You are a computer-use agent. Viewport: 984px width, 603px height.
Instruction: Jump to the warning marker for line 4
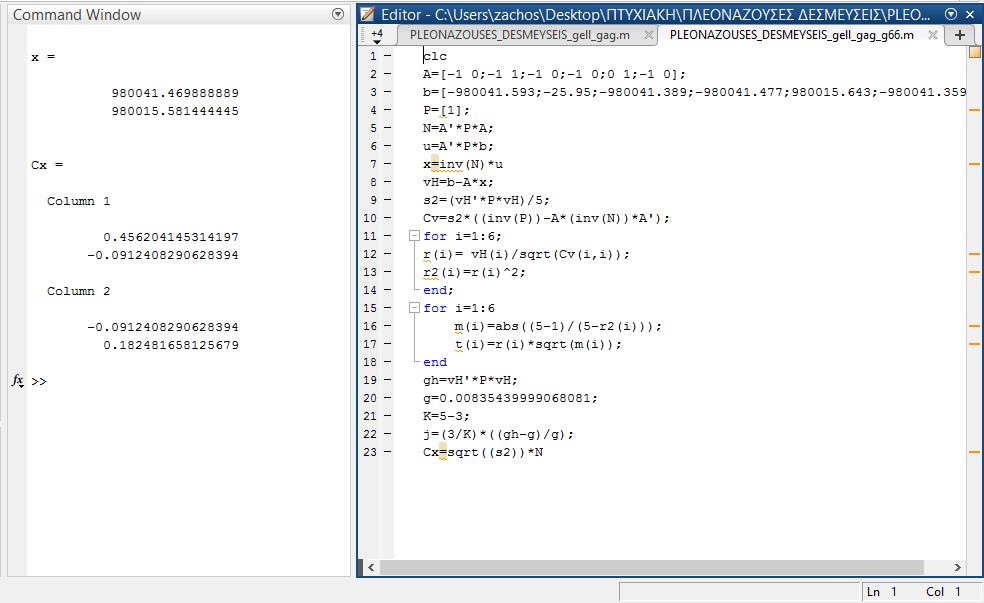[x=975, y=110]
